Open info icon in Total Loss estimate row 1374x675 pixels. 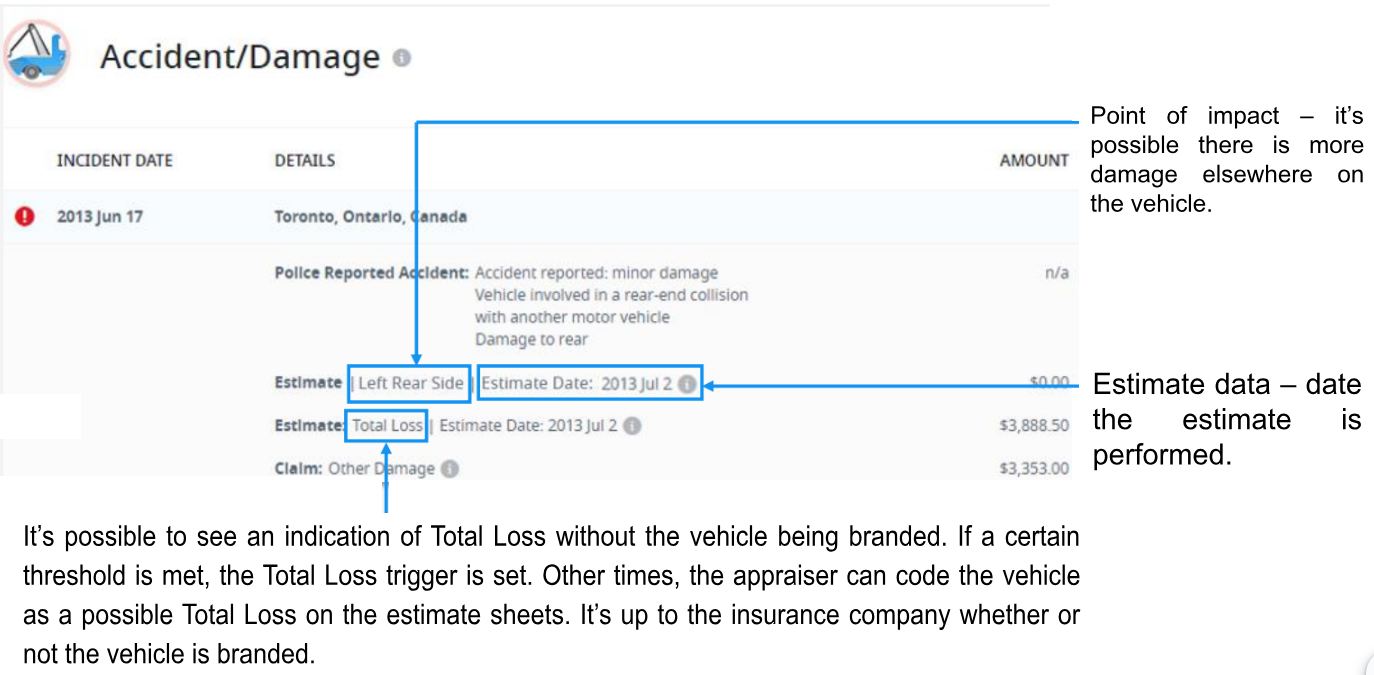[631, 426]
